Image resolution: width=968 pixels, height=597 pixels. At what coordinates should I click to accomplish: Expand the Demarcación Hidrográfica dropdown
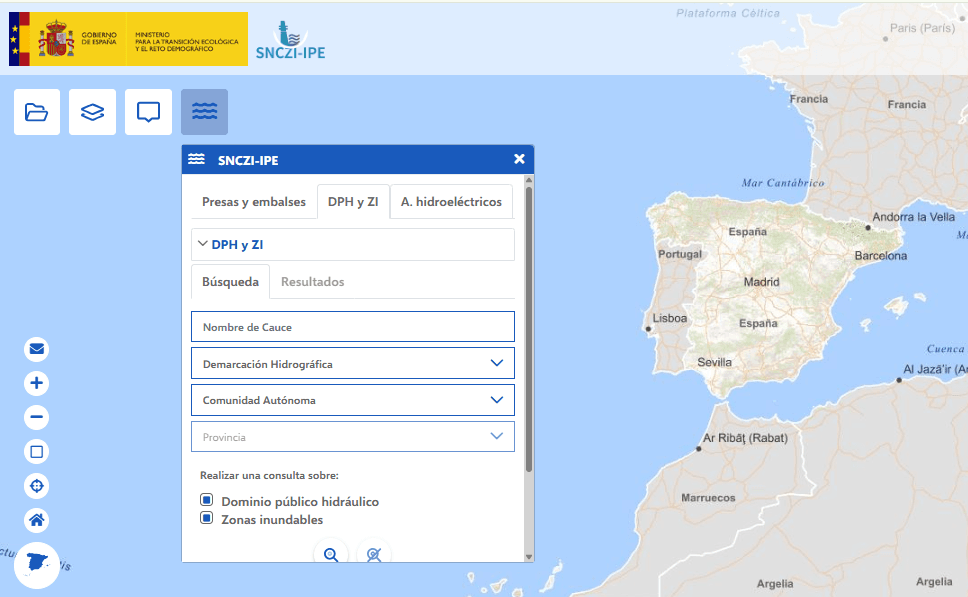353,364
